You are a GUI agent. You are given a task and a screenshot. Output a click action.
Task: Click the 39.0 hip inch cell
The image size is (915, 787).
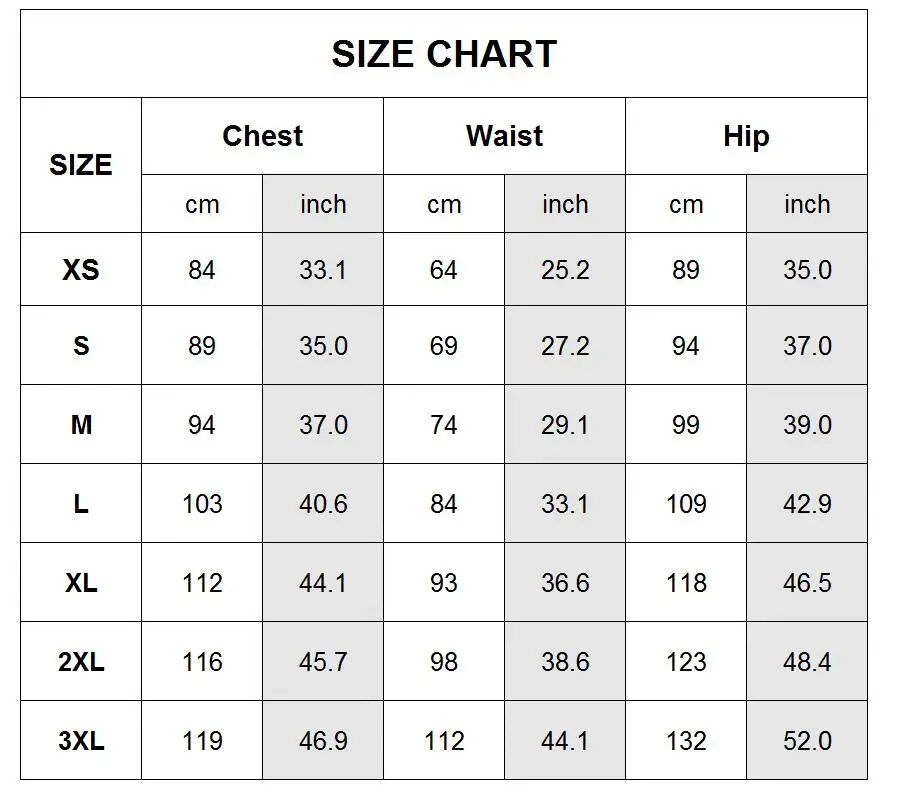point(807,425)
